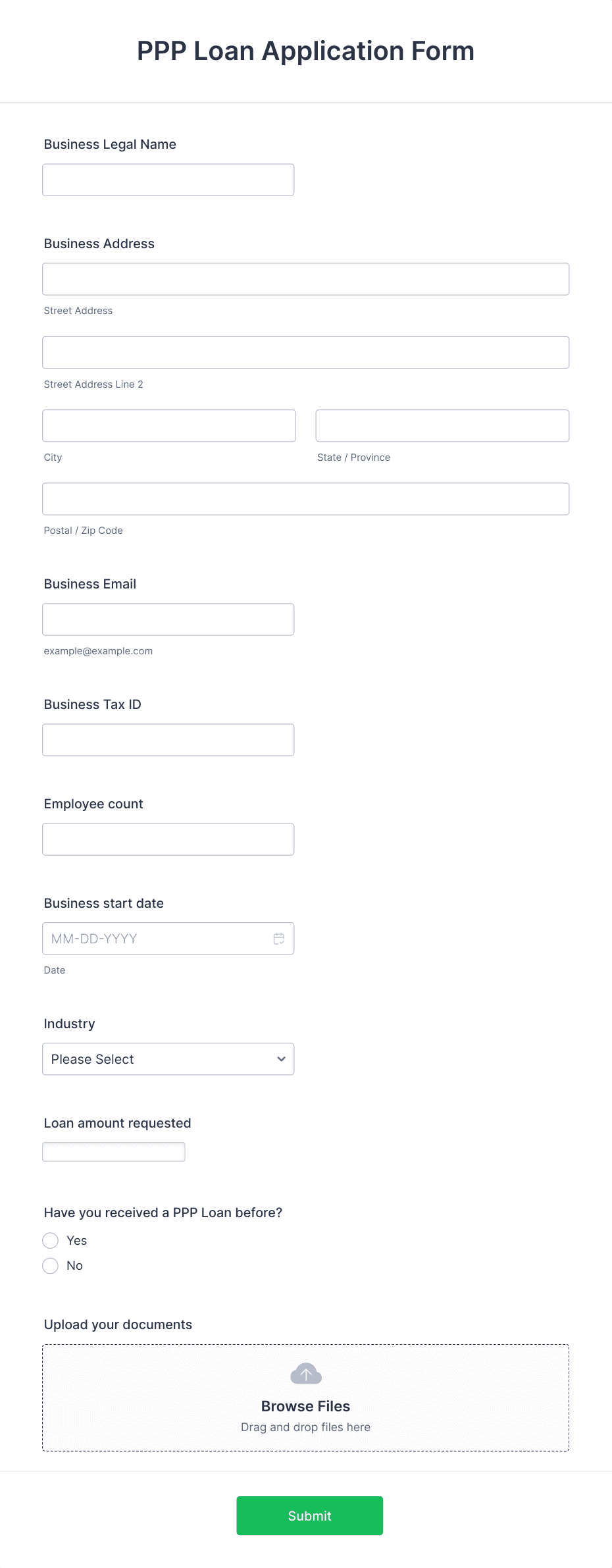612x1568 pixels.
Task: Focus the Business Legal Name field
Action: pos(168,180)
